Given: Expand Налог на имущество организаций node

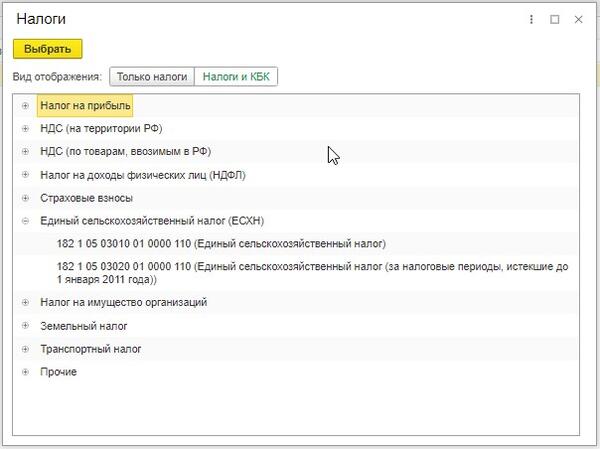Looking at the screenshot, I should coord(25,302).
